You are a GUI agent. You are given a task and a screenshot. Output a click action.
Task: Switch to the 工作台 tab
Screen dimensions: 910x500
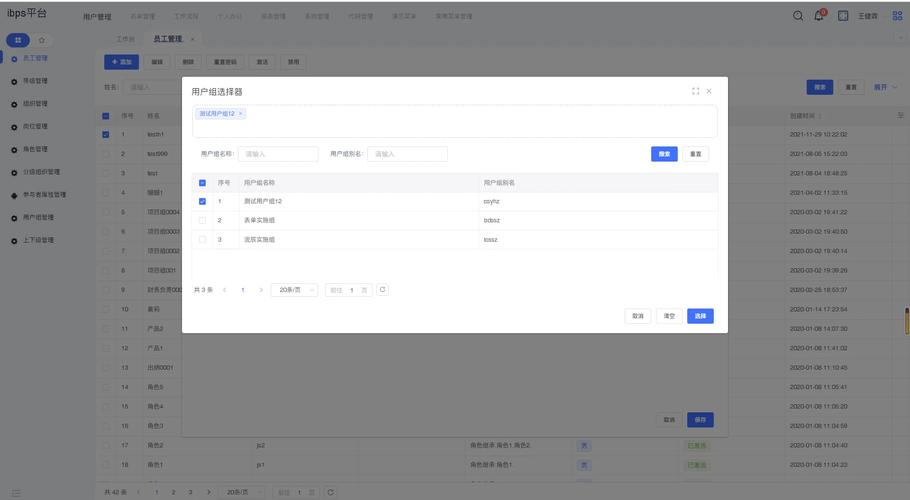tap(125, 39)
